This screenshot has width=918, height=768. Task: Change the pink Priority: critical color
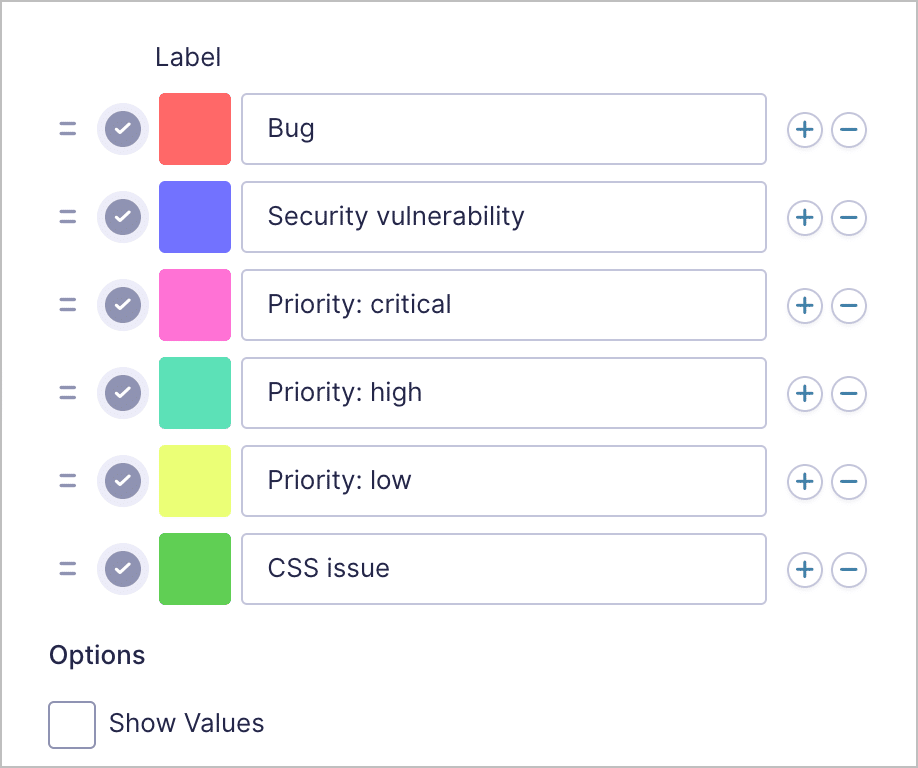195,305
